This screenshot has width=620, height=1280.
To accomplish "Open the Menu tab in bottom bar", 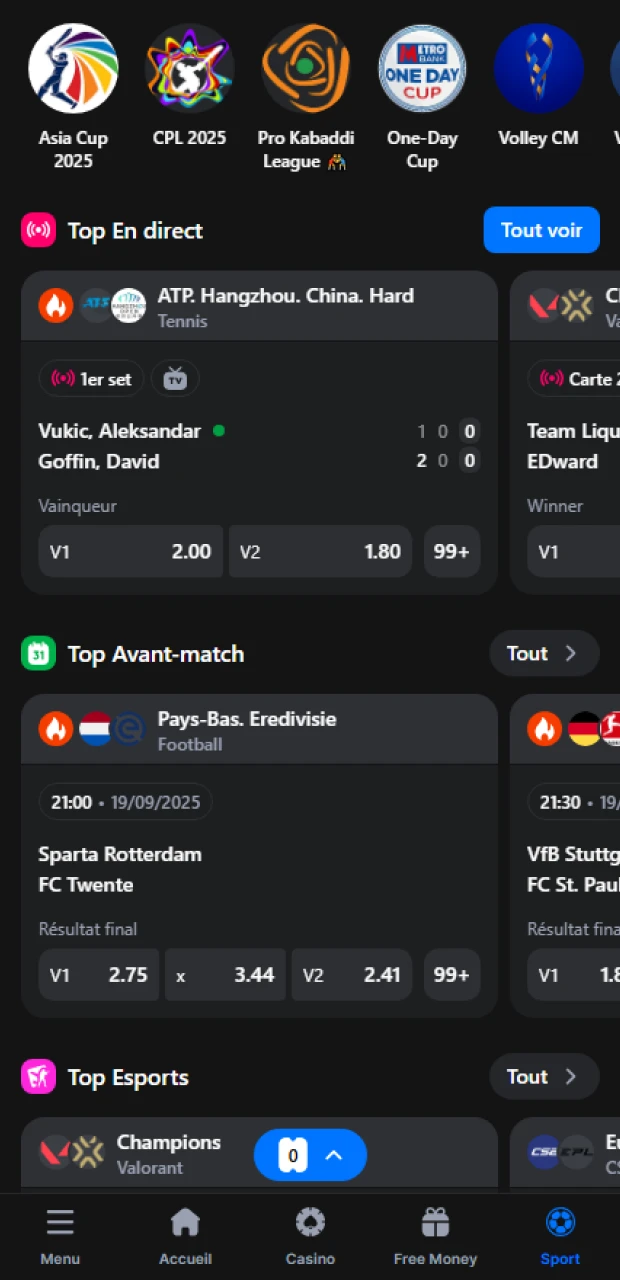I will pos(60,1236).
